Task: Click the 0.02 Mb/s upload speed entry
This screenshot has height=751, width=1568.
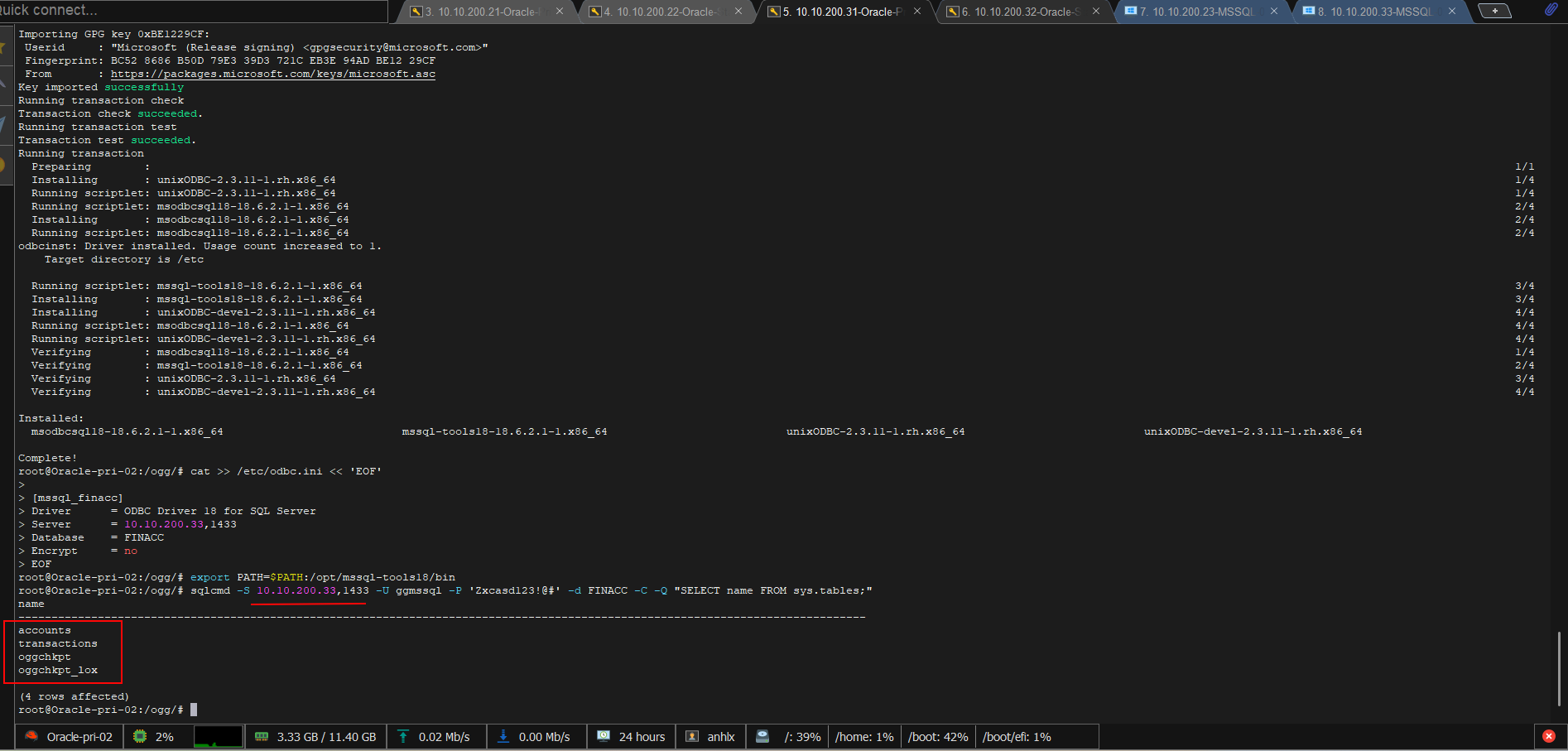Action: [x=444, y=737]
